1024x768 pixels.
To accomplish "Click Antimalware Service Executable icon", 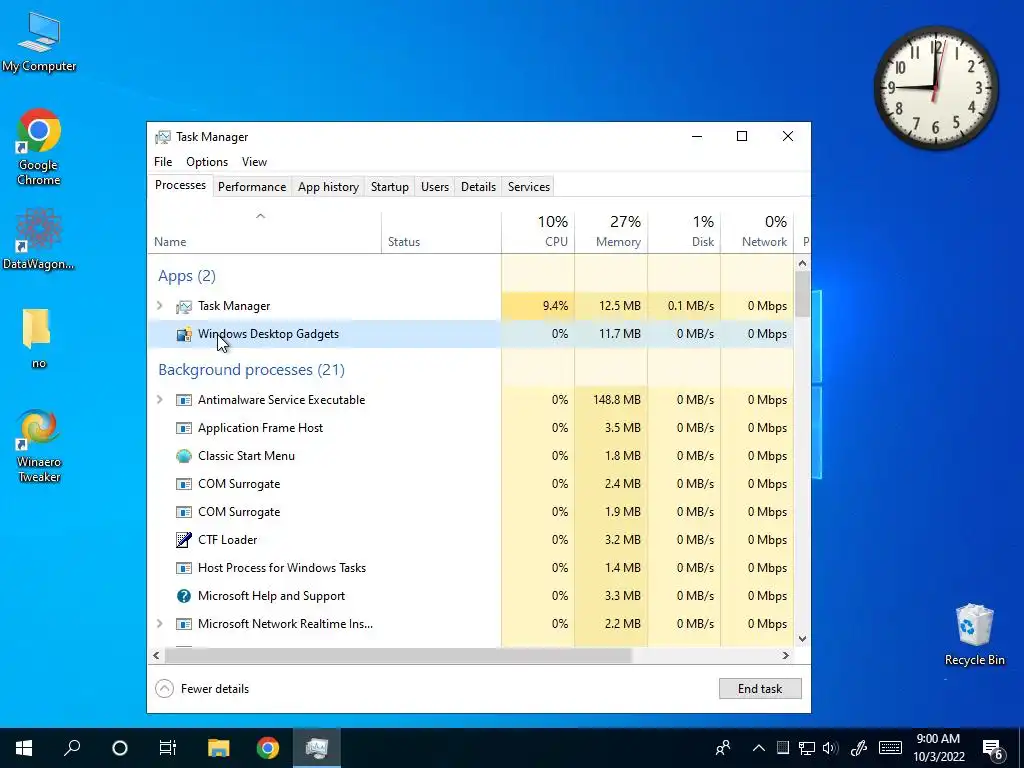I will pyautogui.click(x=184, y=400).
